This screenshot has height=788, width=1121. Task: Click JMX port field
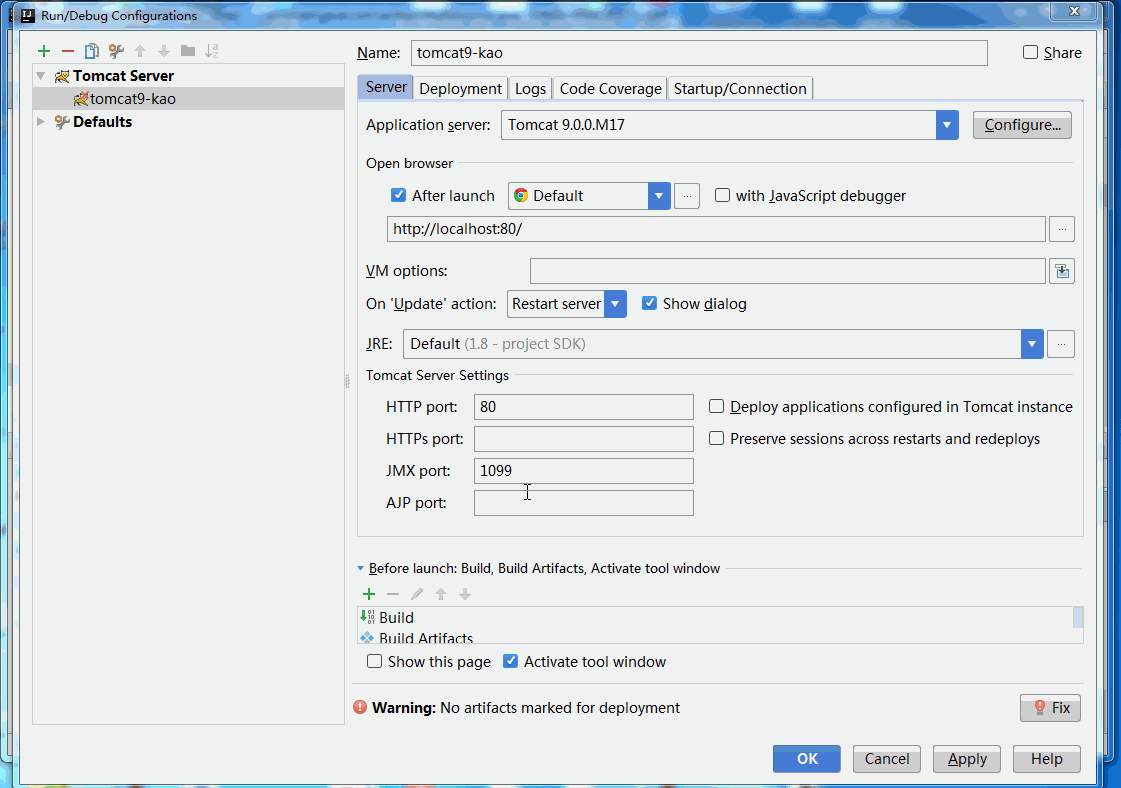(x=583, y=471)
